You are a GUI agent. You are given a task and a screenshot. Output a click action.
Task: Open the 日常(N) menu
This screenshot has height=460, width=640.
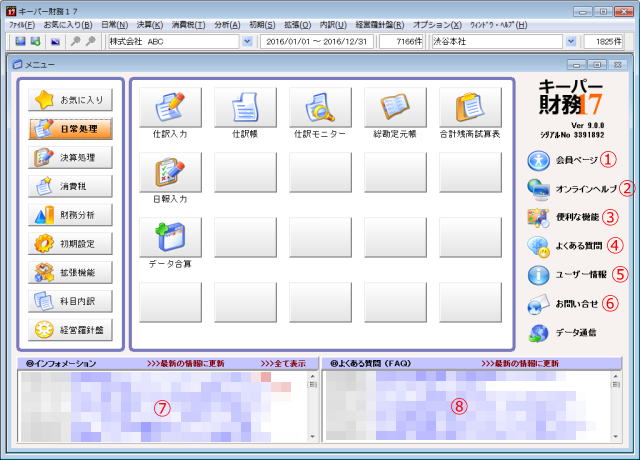click(115, 25)
